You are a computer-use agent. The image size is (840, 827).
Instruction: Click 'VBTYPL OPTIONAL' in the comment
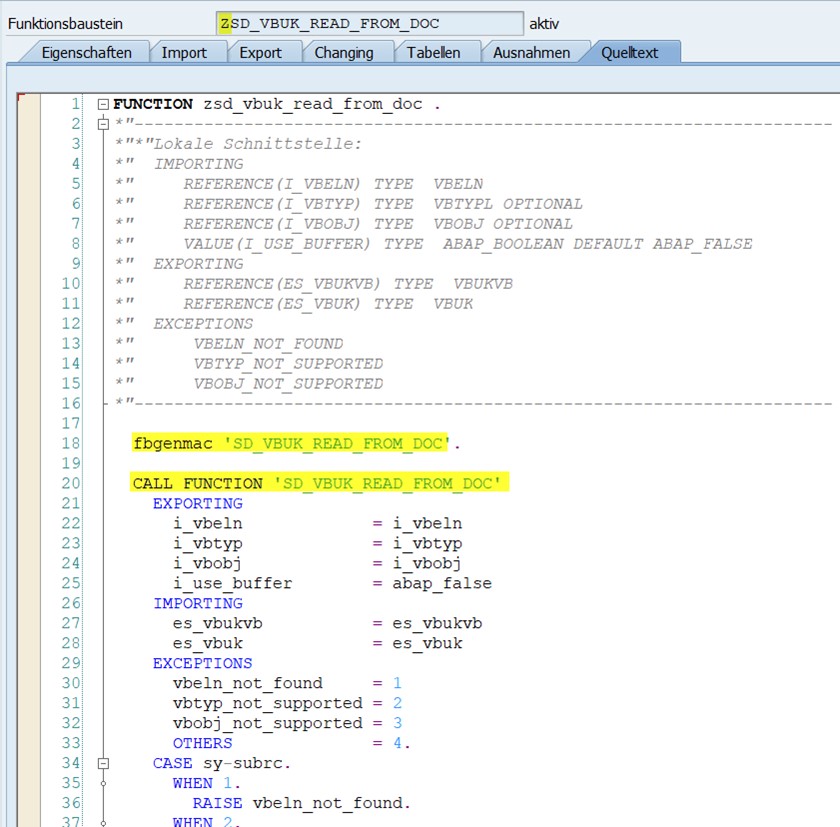click(507, 204)
